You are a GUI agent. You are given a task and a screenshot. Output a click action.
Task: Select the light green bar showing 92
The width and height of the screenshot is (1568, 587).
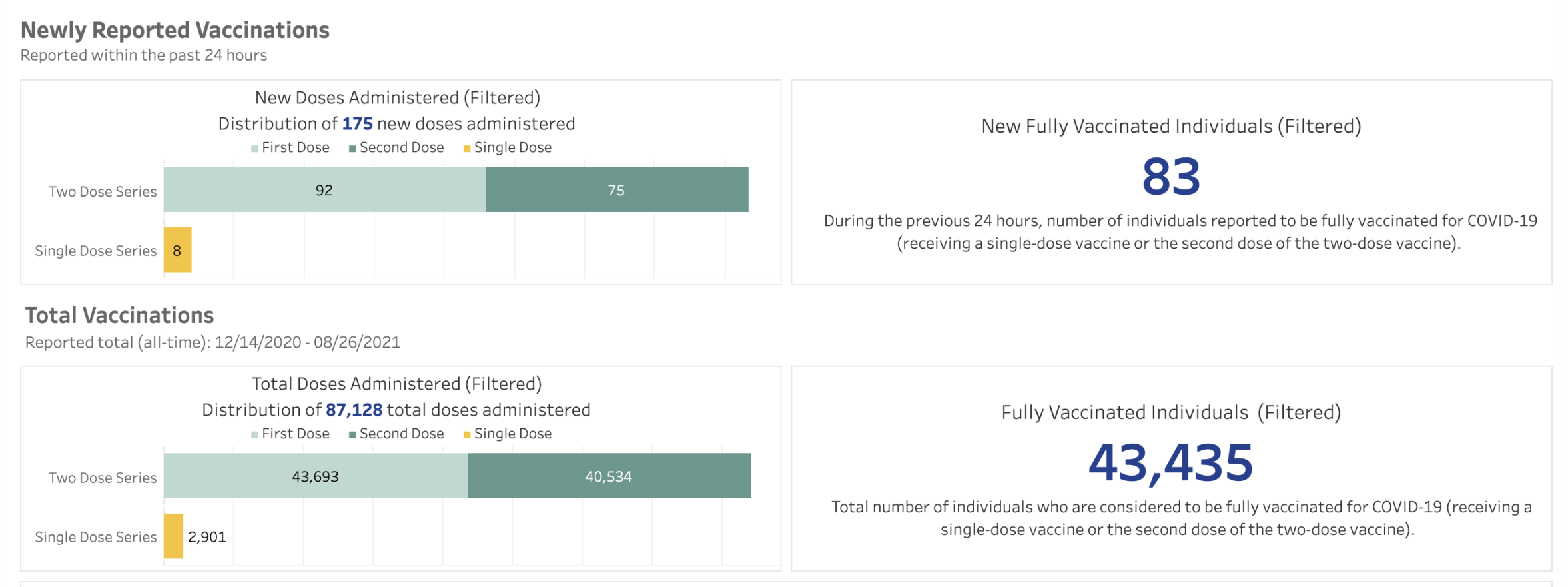click(324, 190)
